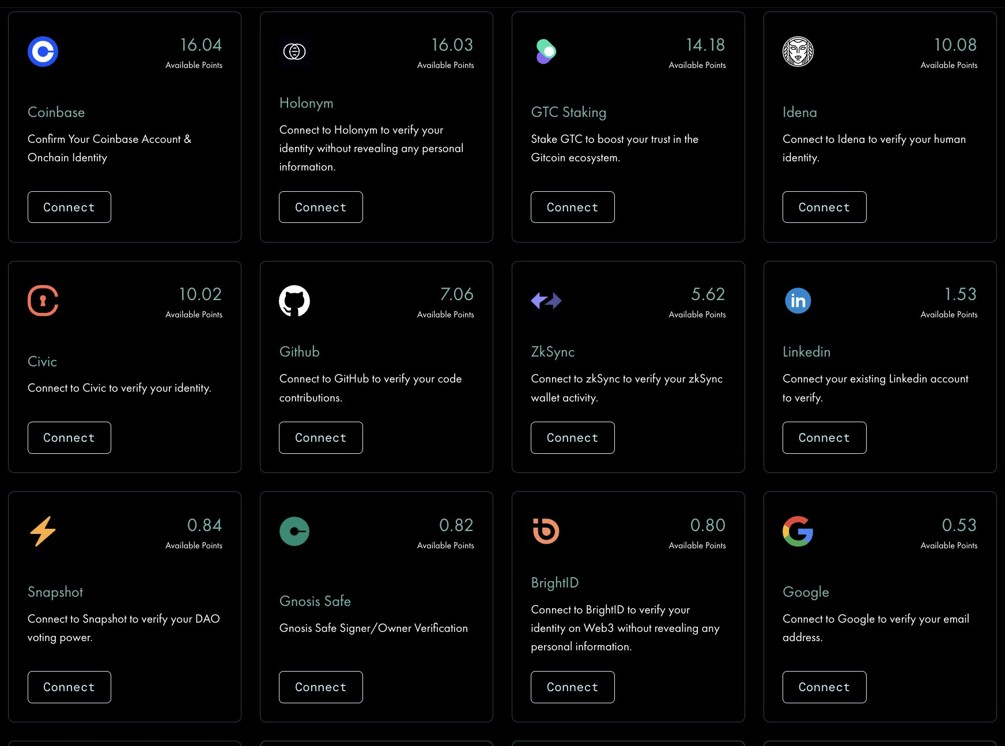
Task: Click 'Stake GTC to boost your trust' text
Action: 615,148
